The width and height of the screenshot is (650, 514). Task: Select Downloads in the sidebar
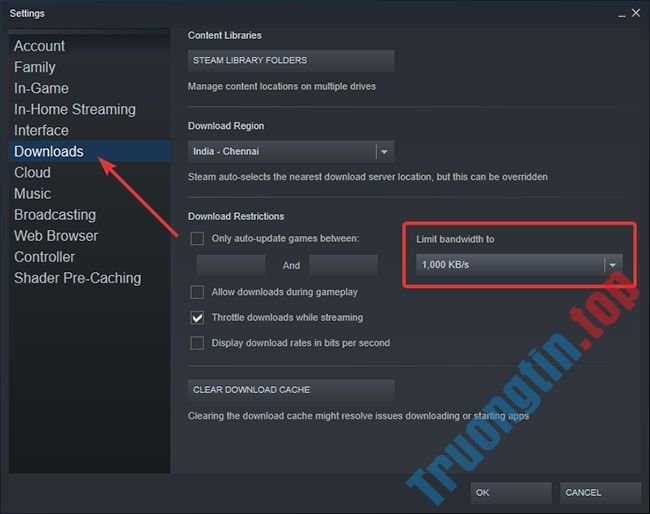click(90, 151)
